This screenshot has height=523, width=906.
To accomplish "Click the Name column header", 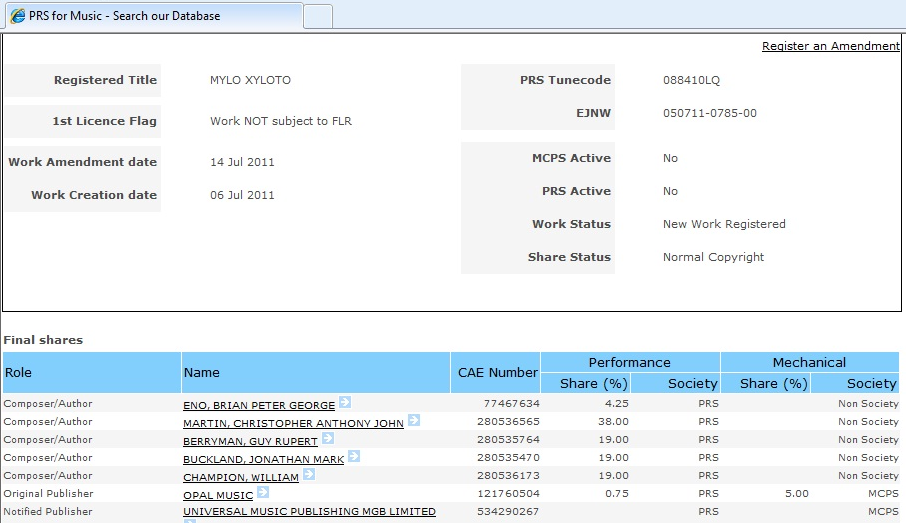I will click(x=315, y=372).
